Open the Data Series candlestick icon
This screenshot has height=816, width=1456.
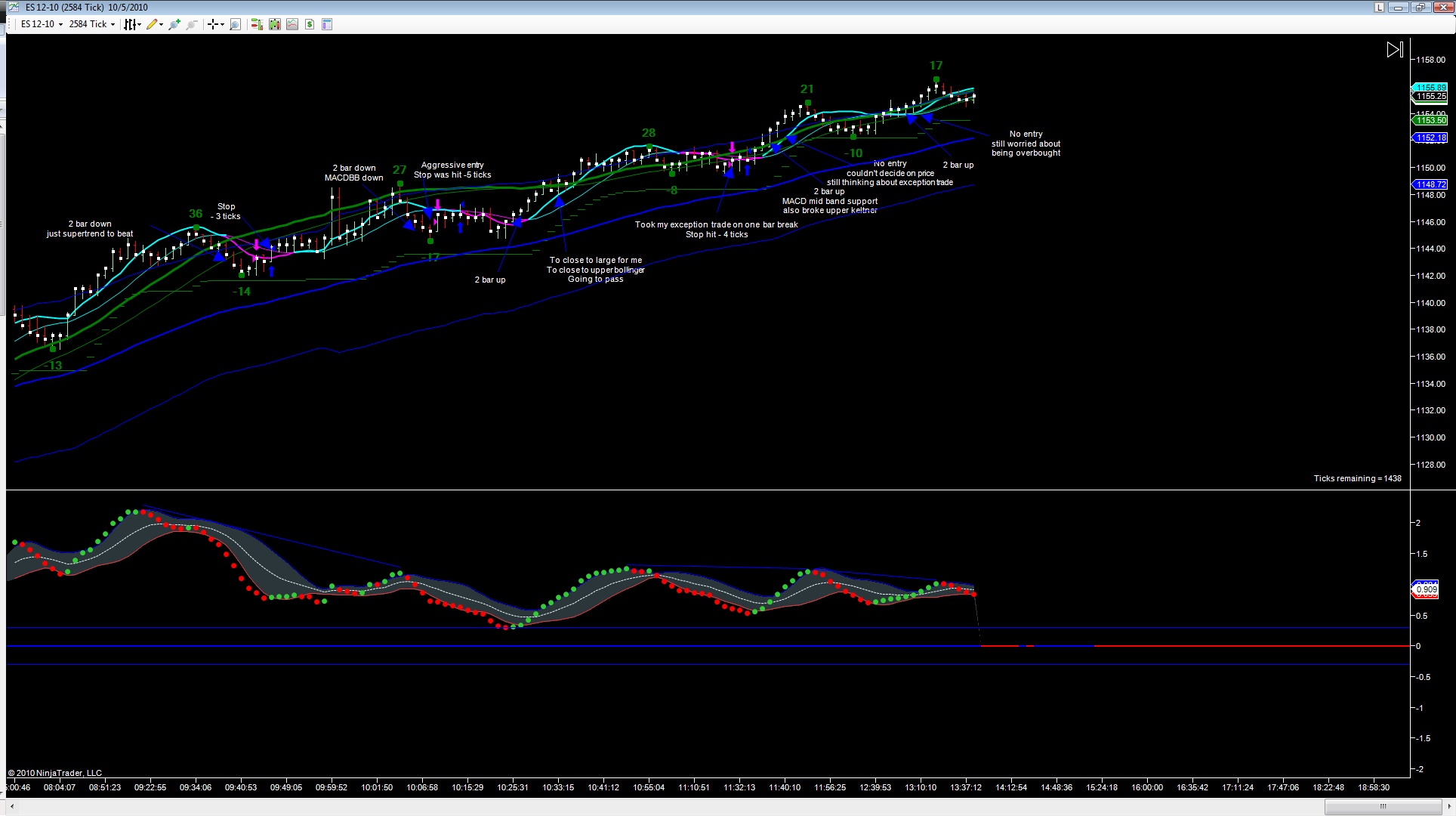(x=274, y=24)
